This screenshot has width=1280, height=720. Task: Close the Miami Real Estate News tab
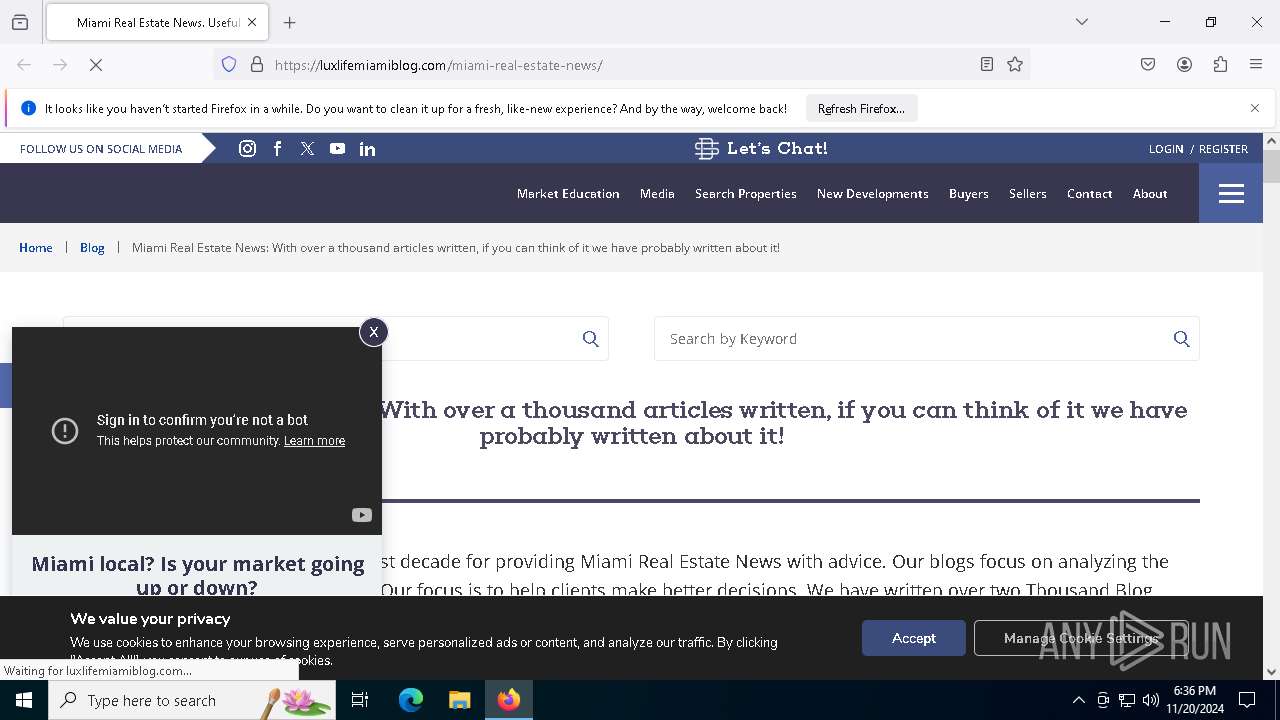tap(251, 22)
